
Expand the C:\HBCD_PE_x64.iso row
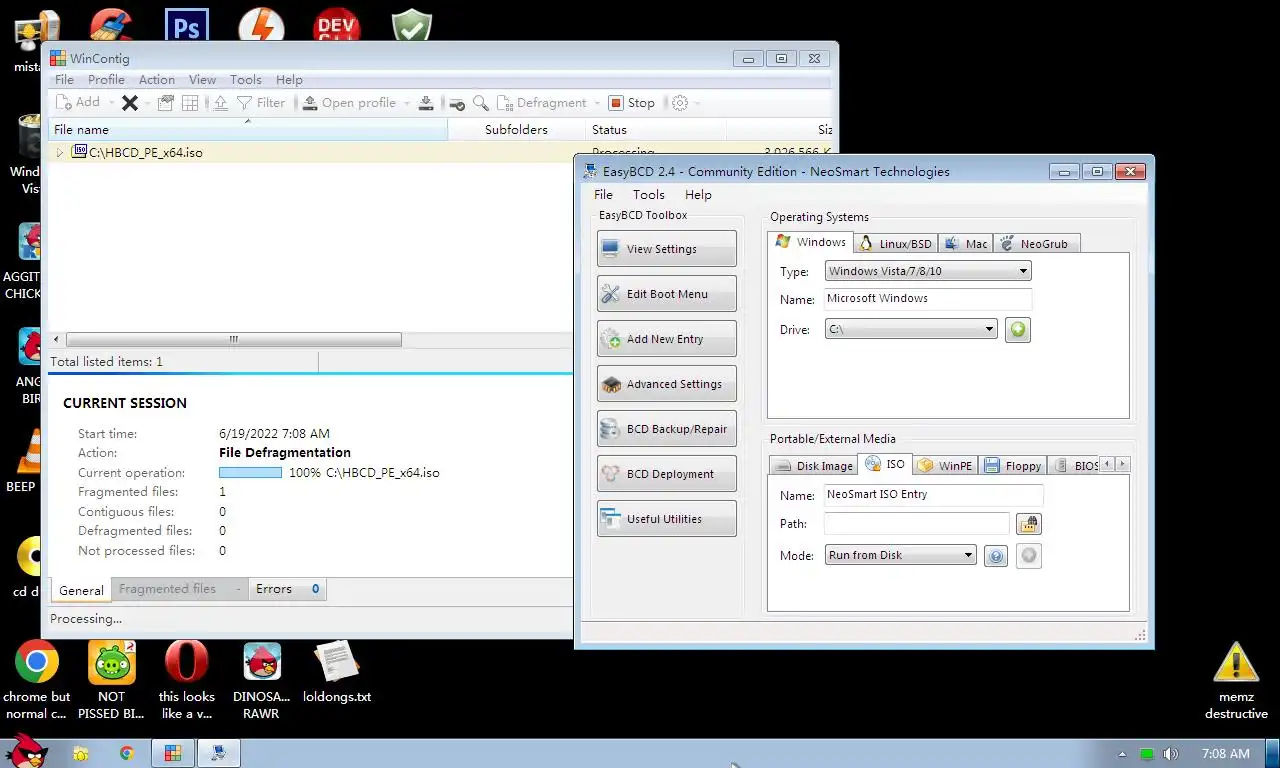tap(60, 153)
